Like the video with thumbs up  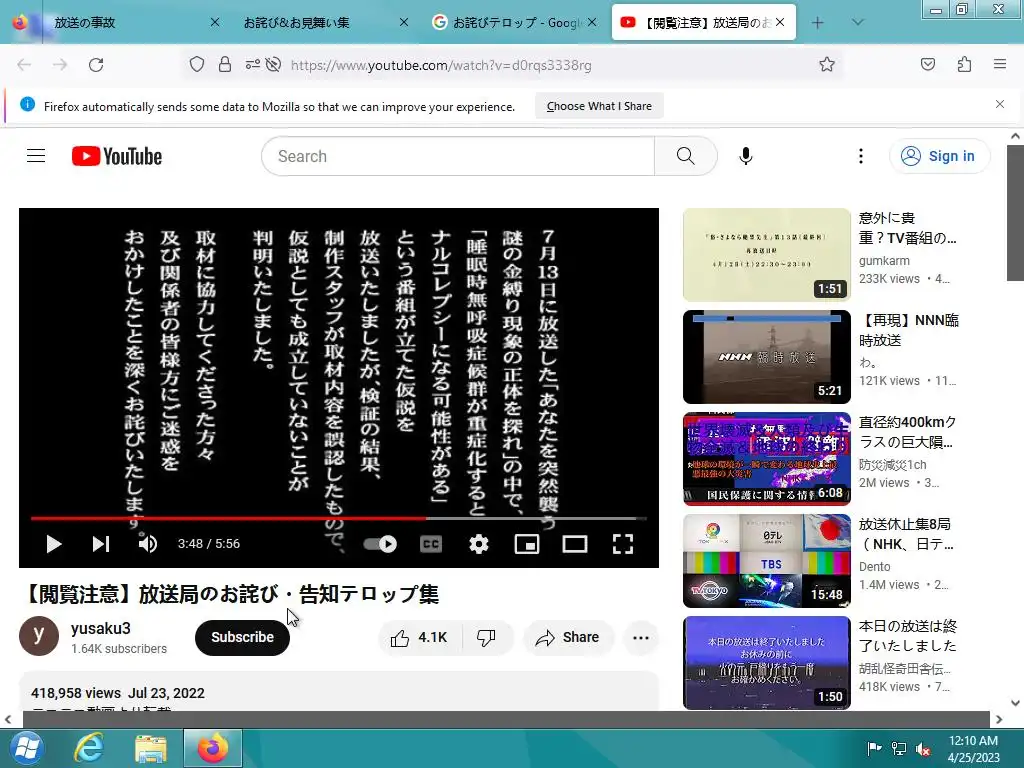pos(419,637)
